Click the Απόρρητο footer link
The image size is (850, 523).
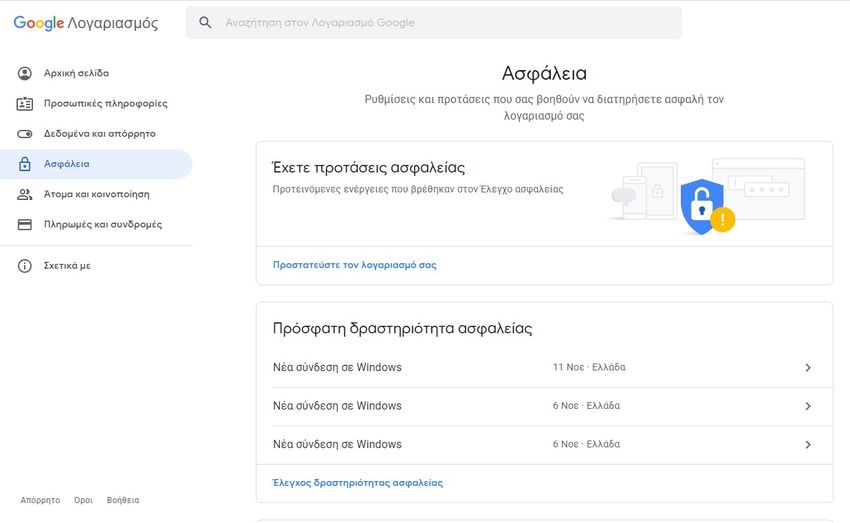point(40,500)
